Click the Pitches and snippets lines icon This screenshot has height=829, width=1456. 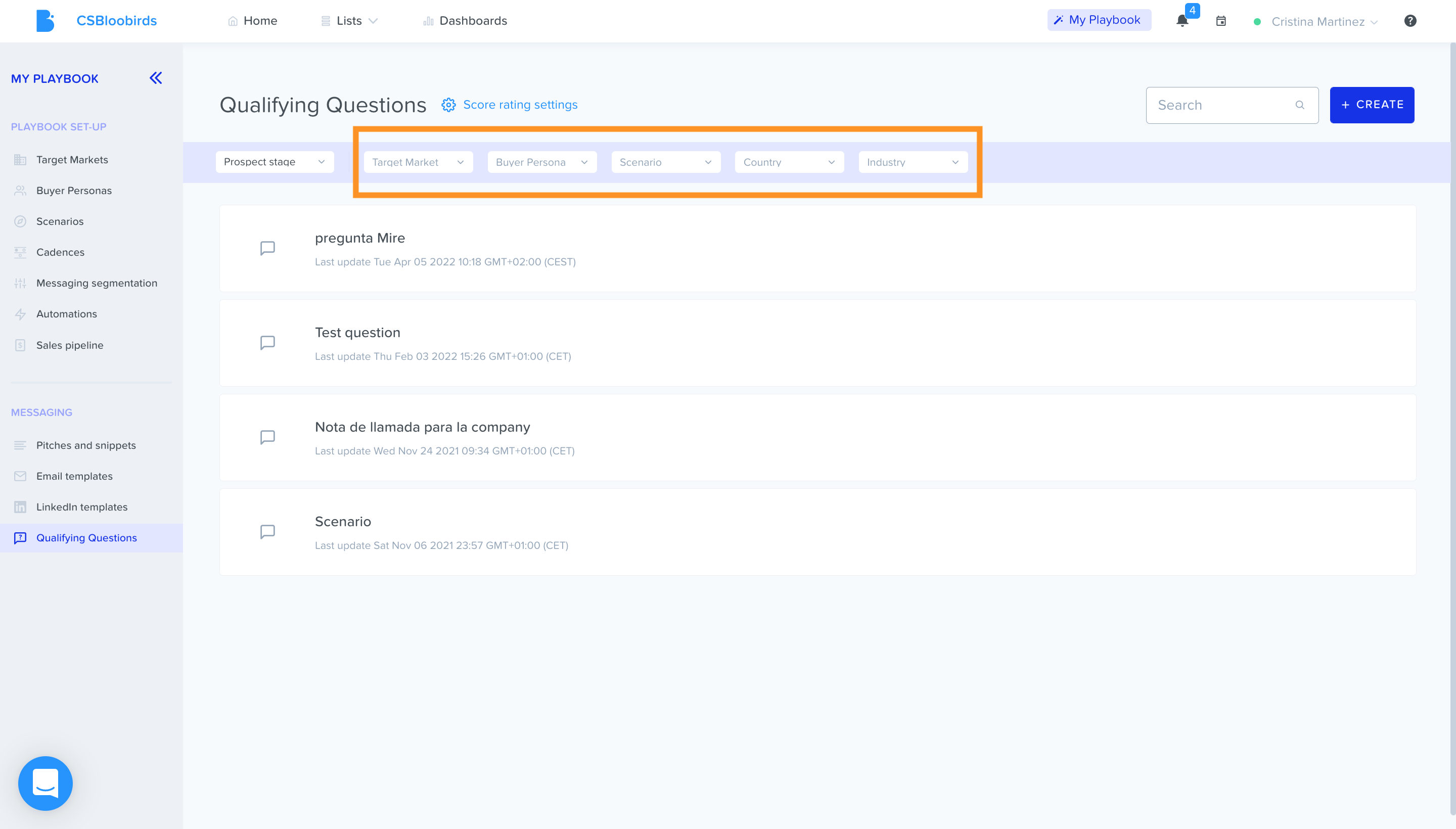pyautogui.click(x=21, y=445)
